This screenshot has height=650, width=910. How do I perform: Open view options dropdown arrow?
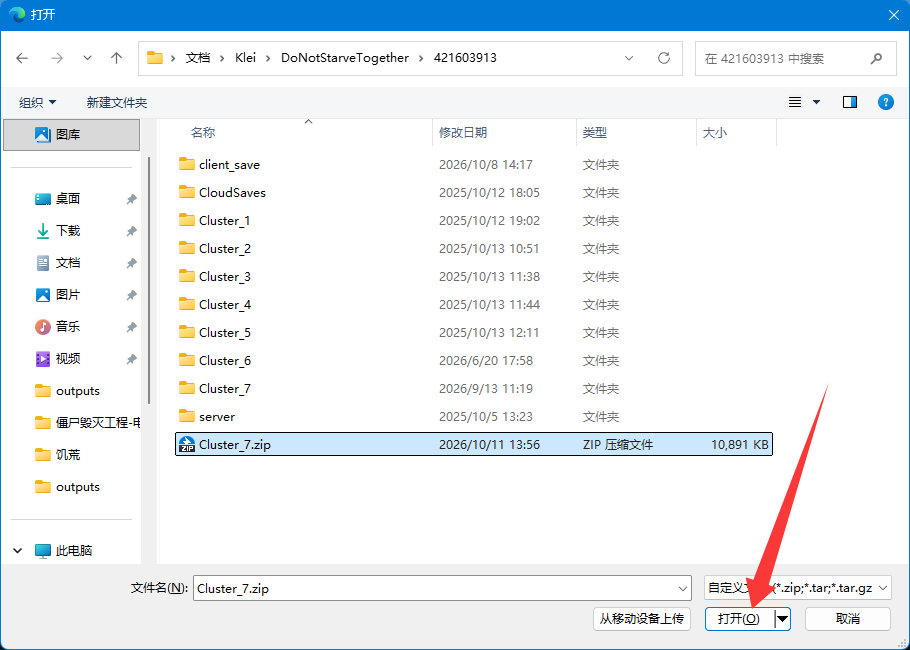tap(816, 102)
